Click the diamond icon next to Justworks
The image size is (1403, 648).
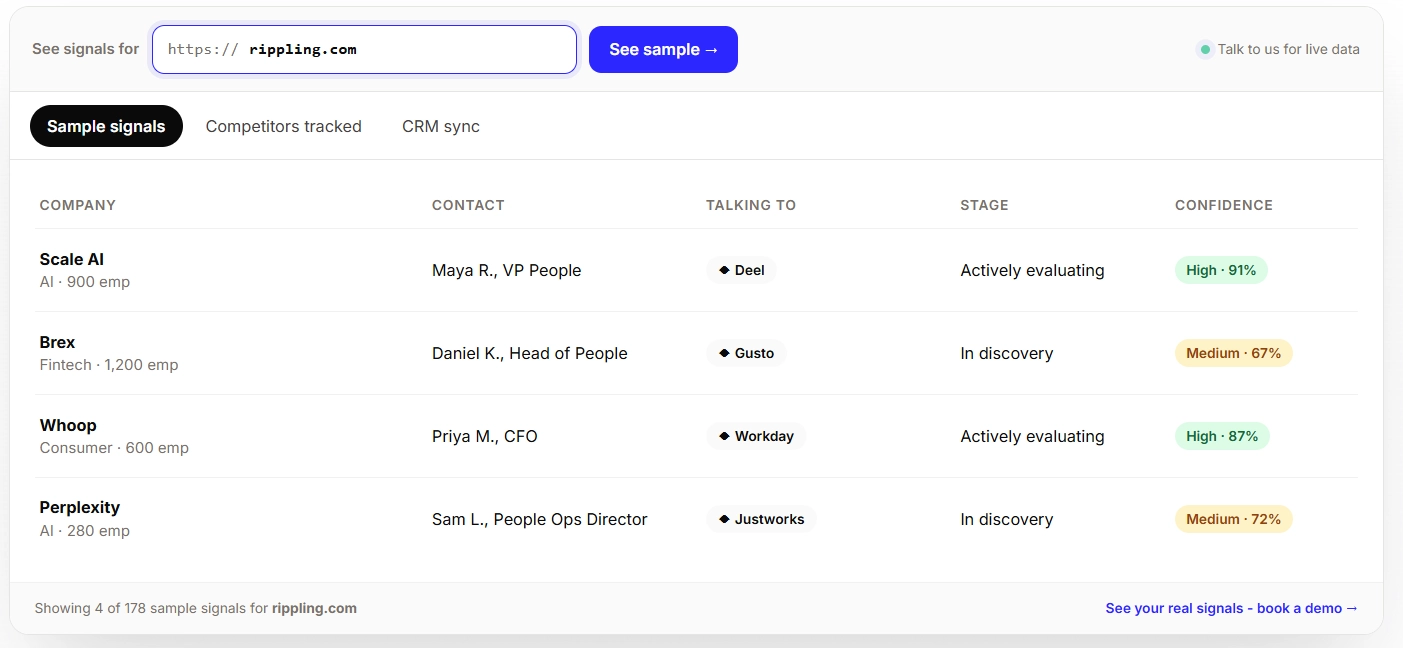tap(724, 519)
